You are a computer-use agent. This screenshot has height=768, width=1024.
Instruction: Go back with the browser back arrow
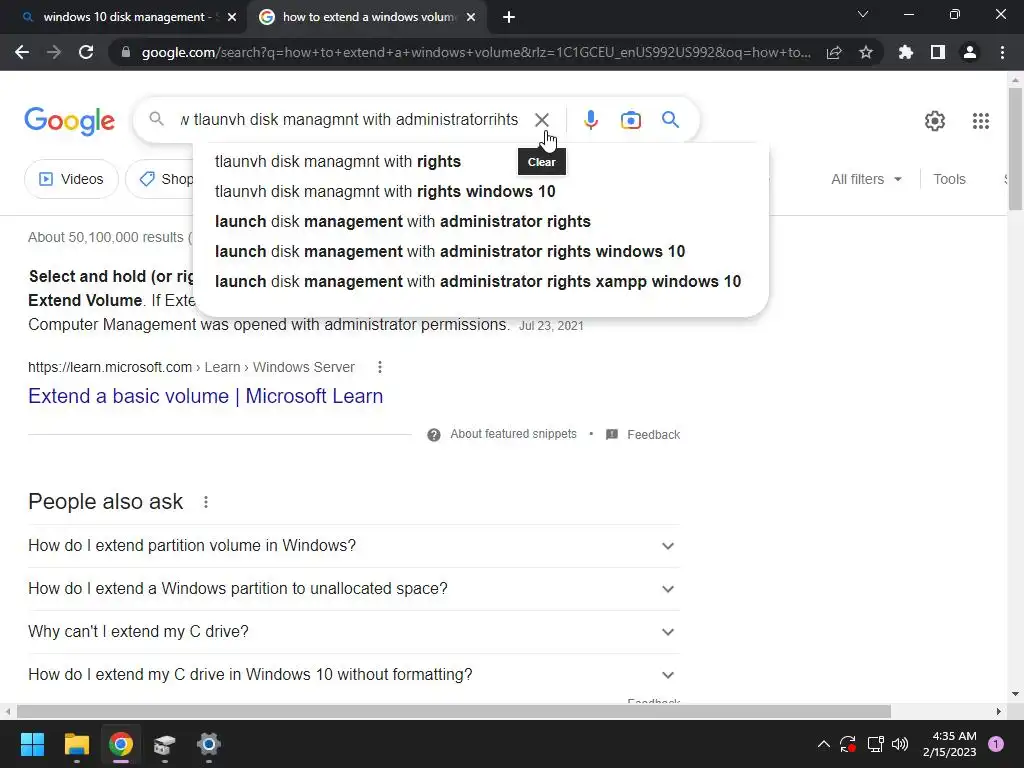point(22,52)
